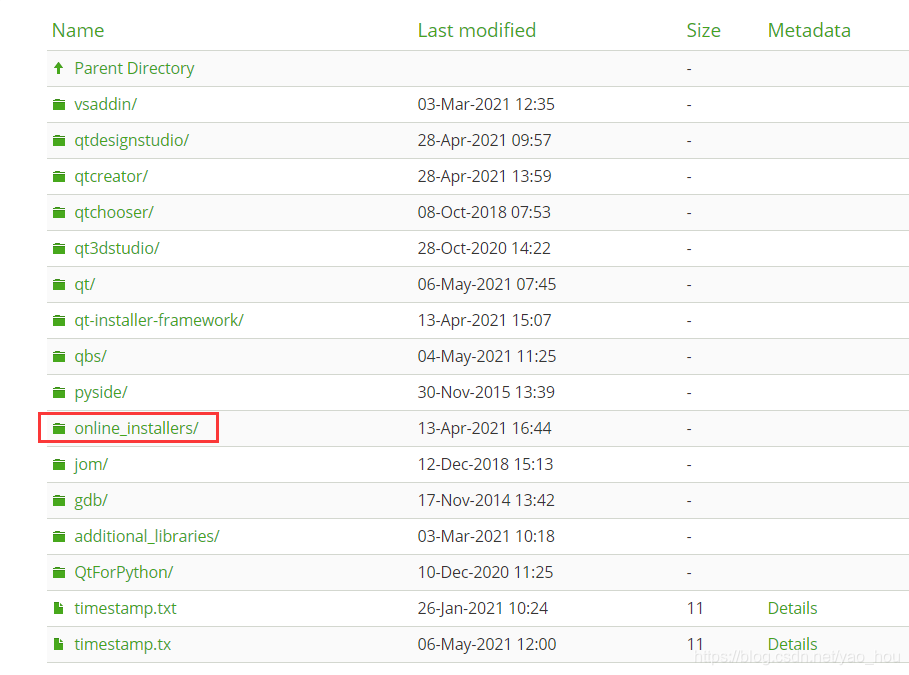Click the folder icon next to qbs/
The image size is (909, 675).
tap(59, 356)
